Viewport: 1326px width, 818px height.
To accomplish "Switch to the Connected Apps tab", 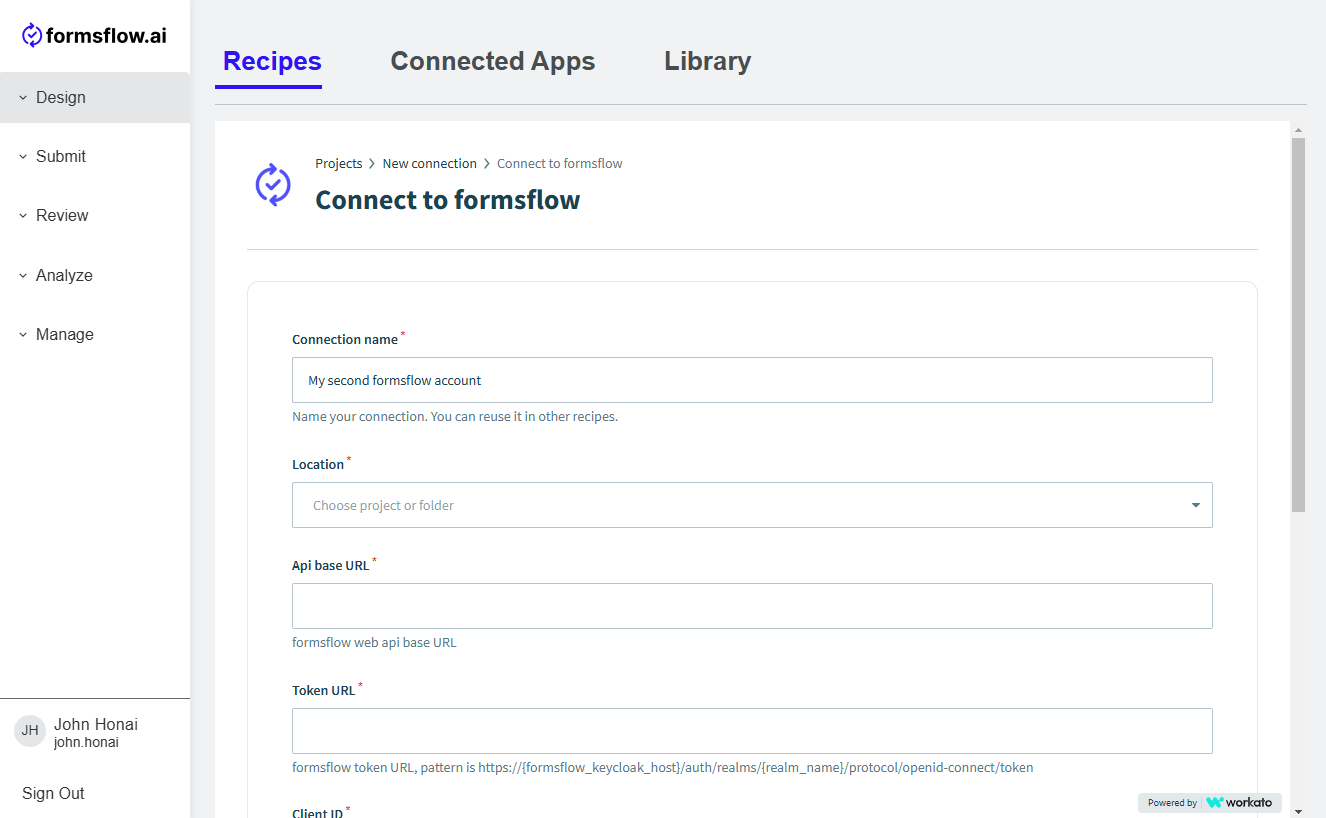I will tap(493, 61).
